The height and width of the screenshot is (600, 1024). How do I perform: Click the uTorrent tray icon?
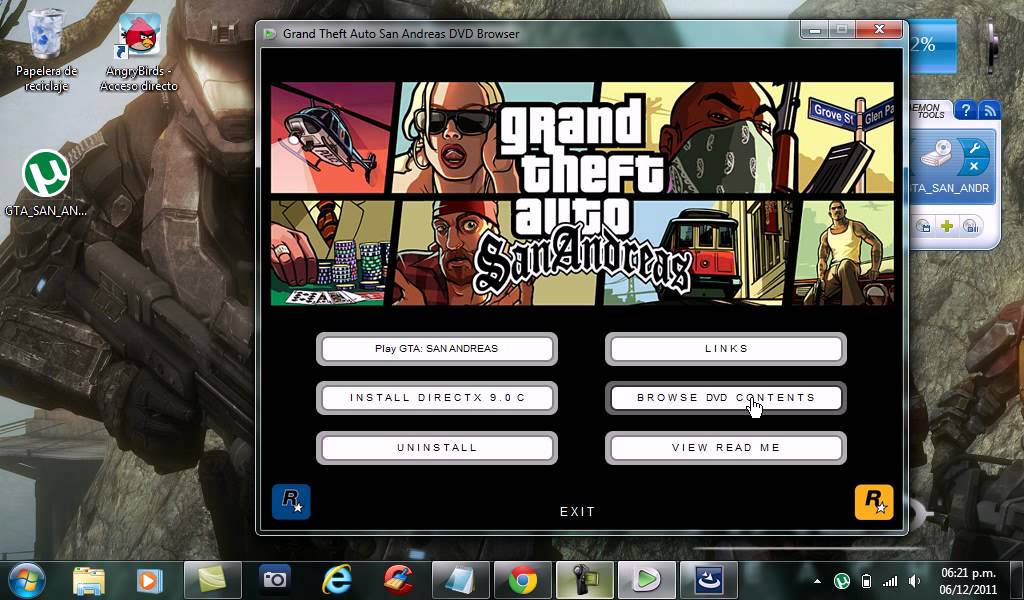842,580
